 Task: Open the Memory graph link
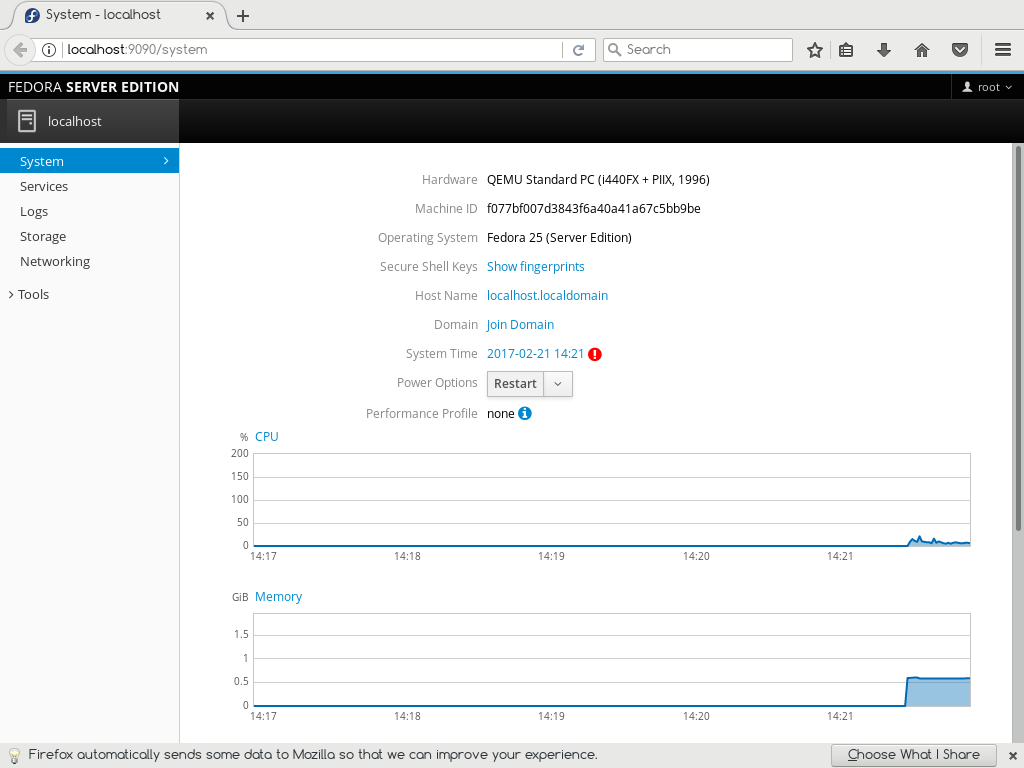[x=278, y=597]
